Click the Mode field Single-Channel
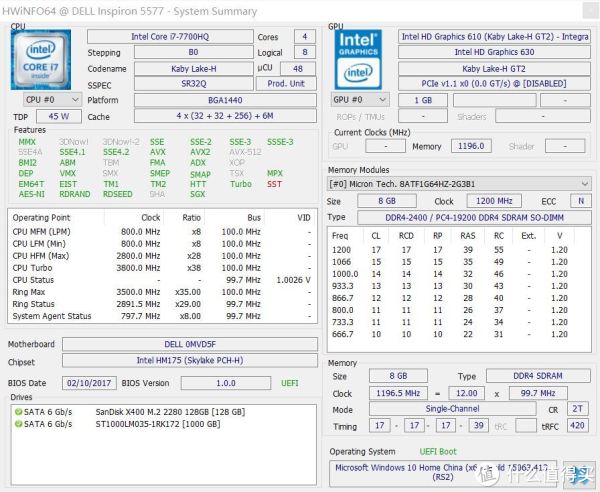This screenshot has width=600, height=492. (452, 409)
